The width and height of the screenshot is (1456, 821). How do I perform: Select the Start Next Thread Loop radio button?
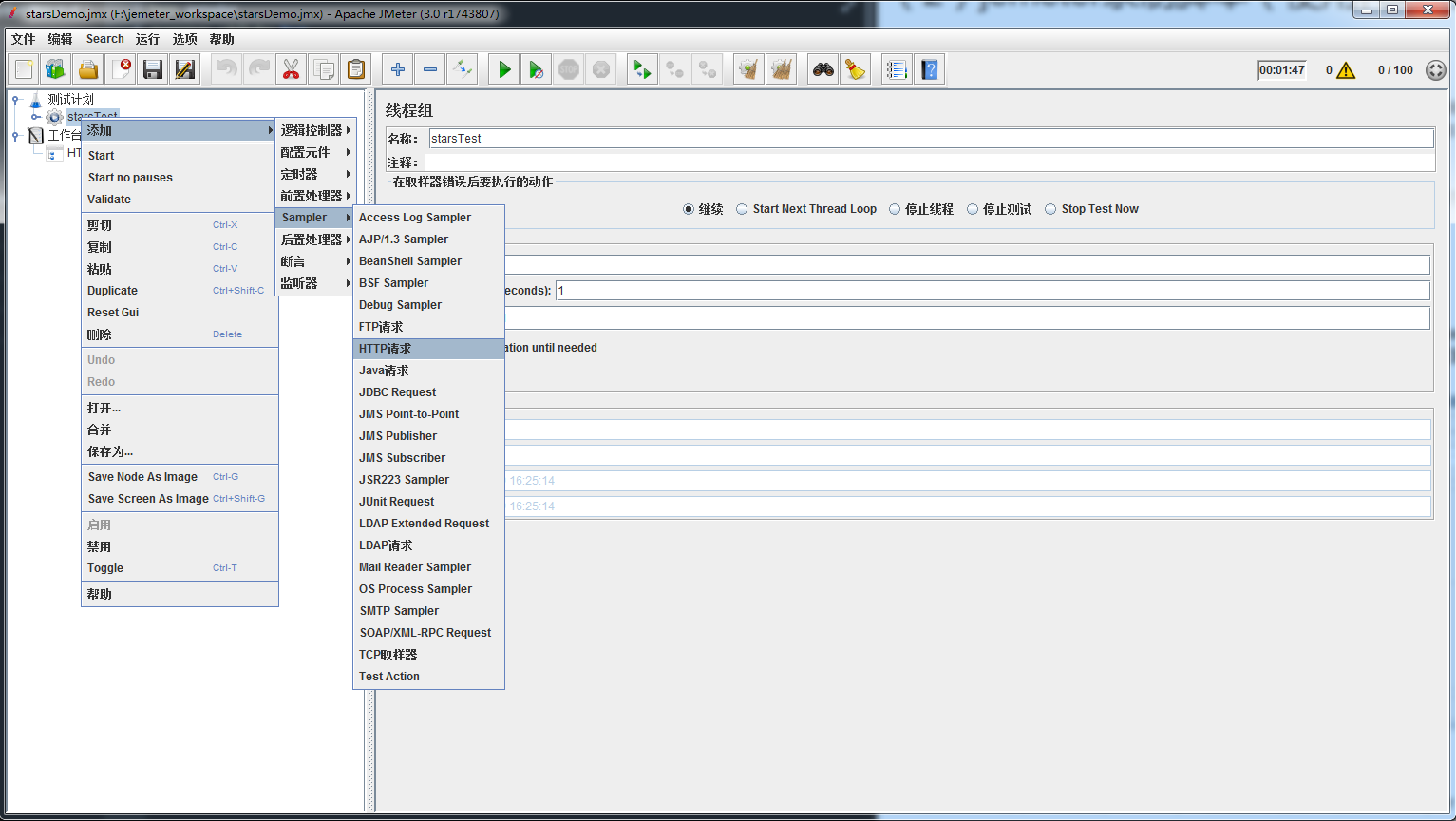point(742,209)
